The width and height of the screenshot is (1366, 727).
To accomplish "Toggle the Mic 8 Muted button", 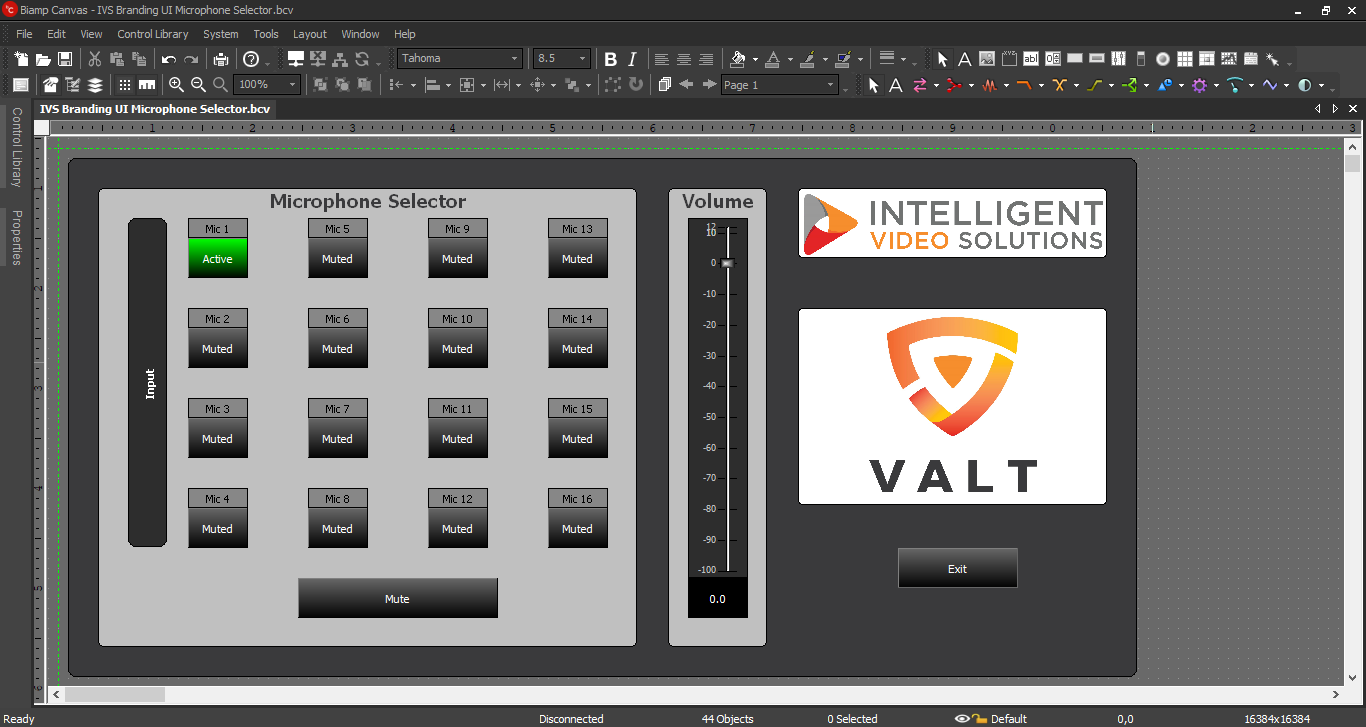I will tap(338, 528).
